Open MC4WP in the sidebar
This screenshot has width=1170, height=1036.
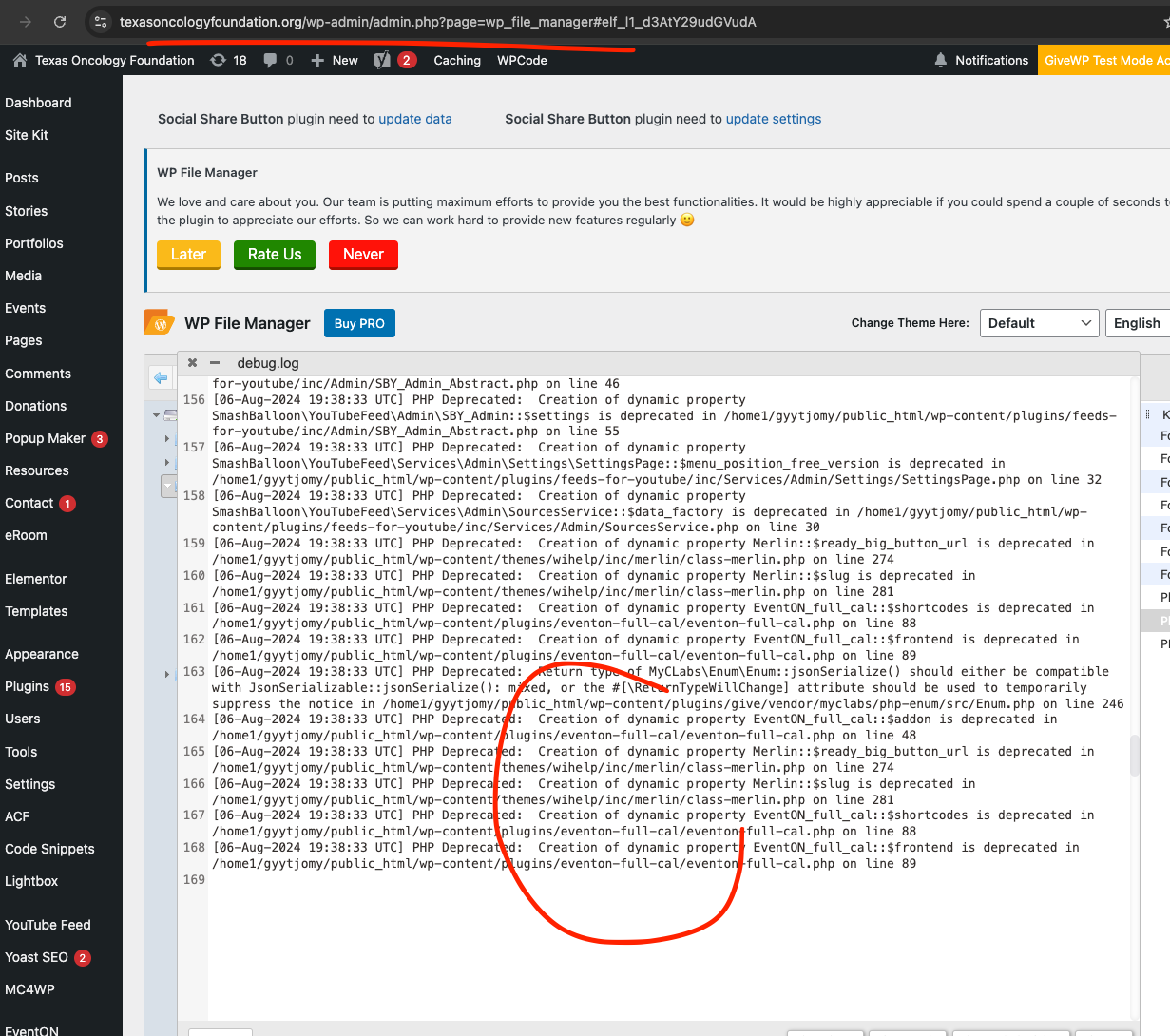click(x=29, y=989)
